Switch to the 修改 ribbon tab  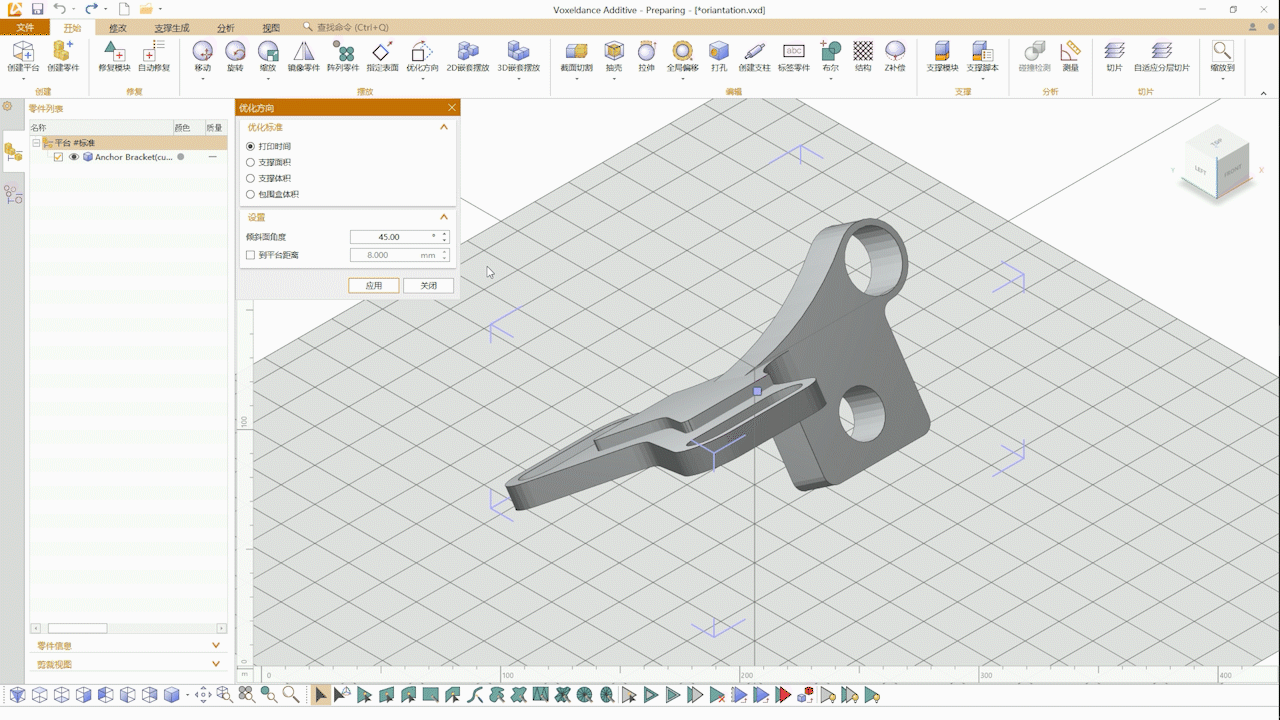[x=118, y=28]
